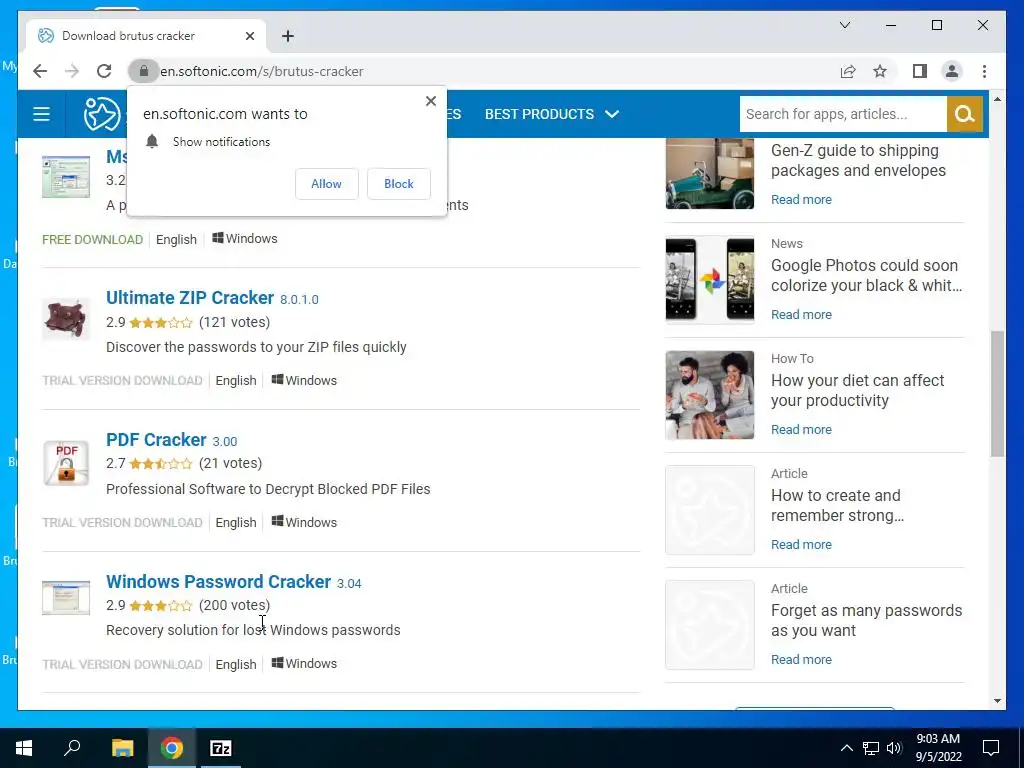Click the Chrome taskbar icon
The width and height of the screenshot is (1024, 768).
[x=172, y=748]
